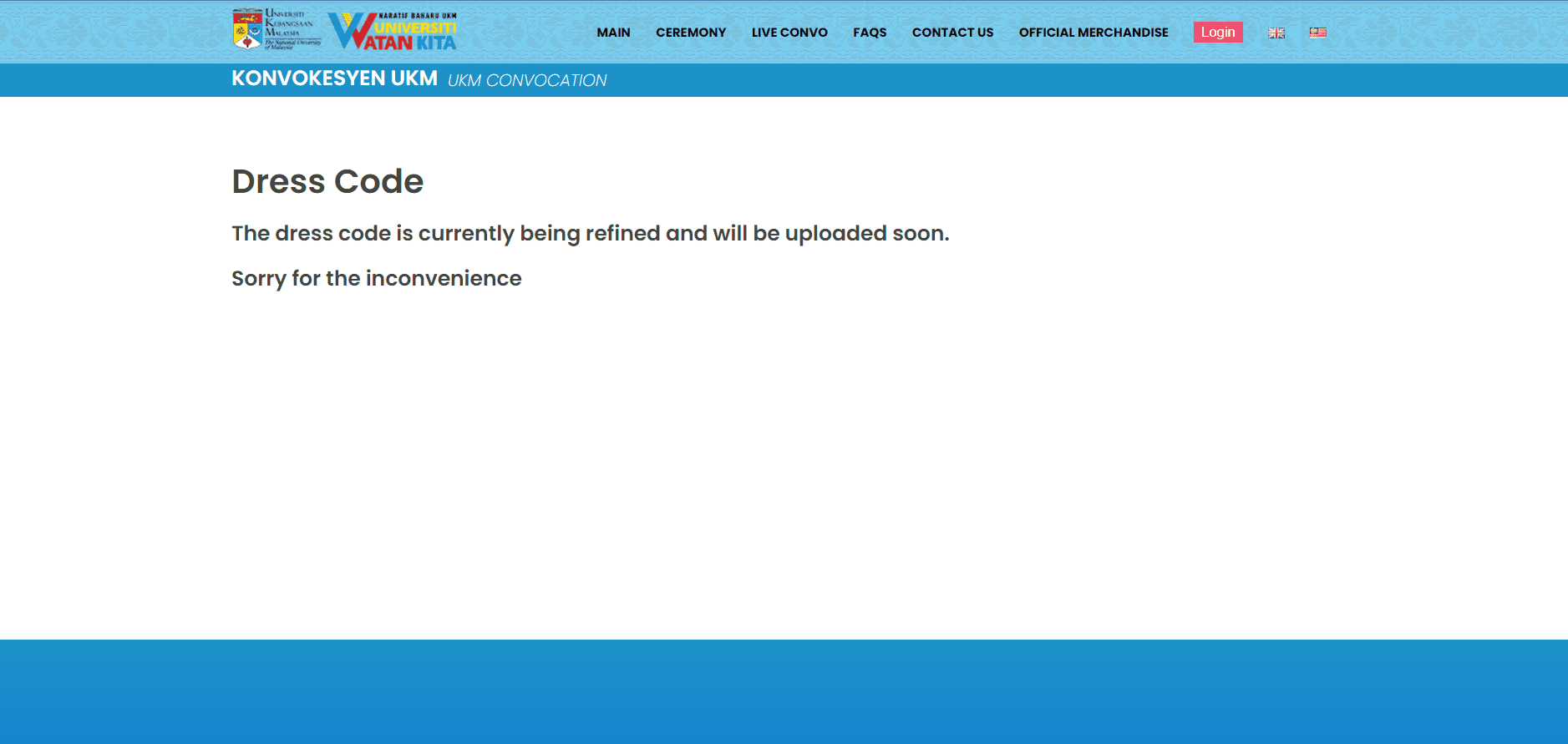Visit the OFFICIAL MERCHANDISE page
The height and width of the screenshot is (744, 1568).
point(1094,33)
